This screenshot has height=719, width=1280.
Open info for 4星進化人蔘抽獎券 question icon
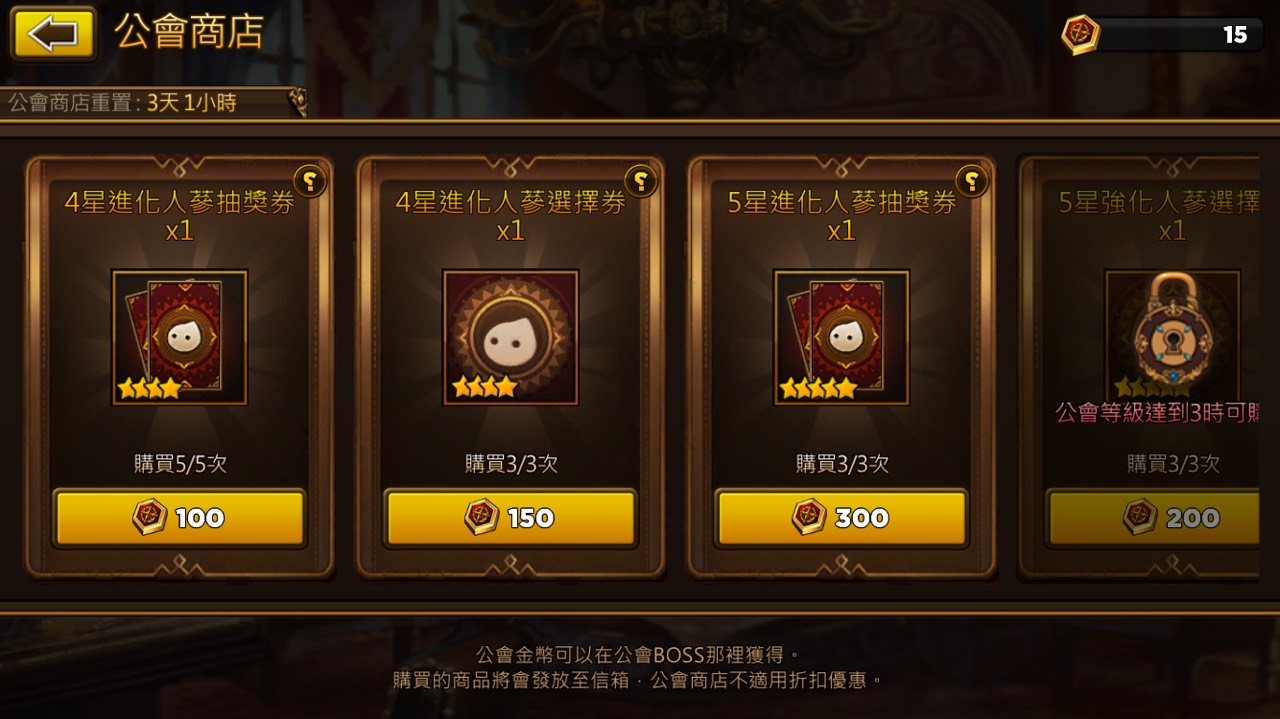(310, 181)
